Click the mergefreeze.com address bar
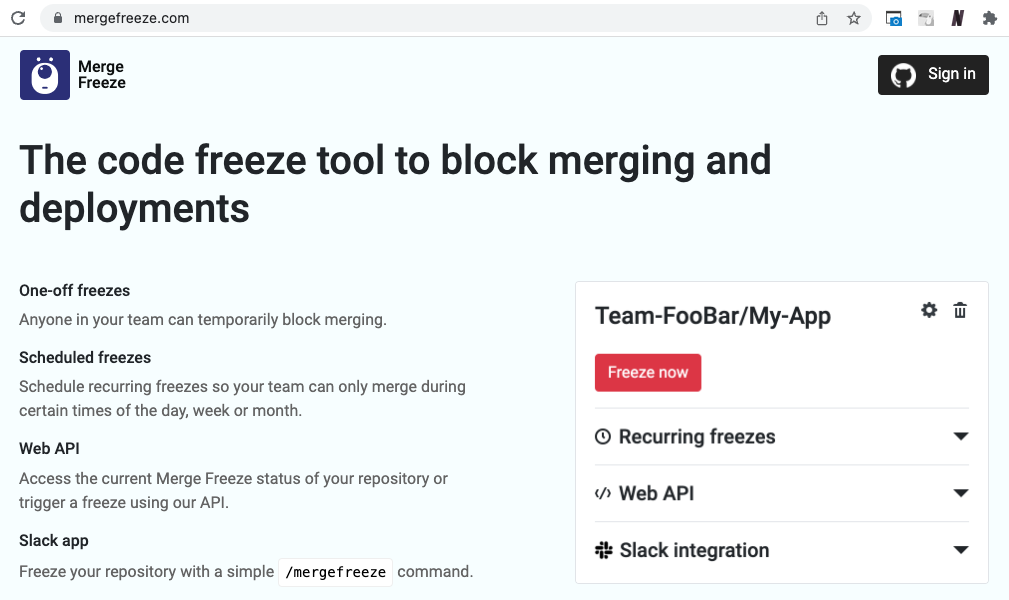This screenshot has height=600, width=1009. [400, 18]
